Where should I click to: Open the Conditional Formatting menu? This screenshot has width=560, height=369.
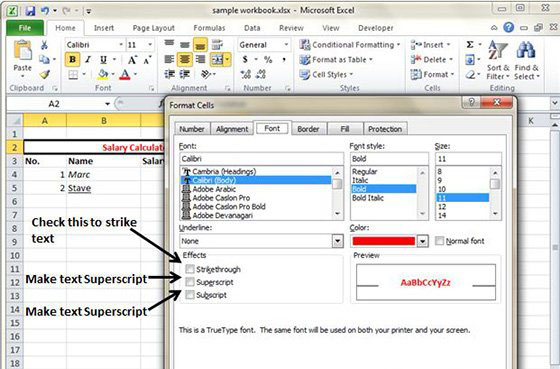click(350, 45)
